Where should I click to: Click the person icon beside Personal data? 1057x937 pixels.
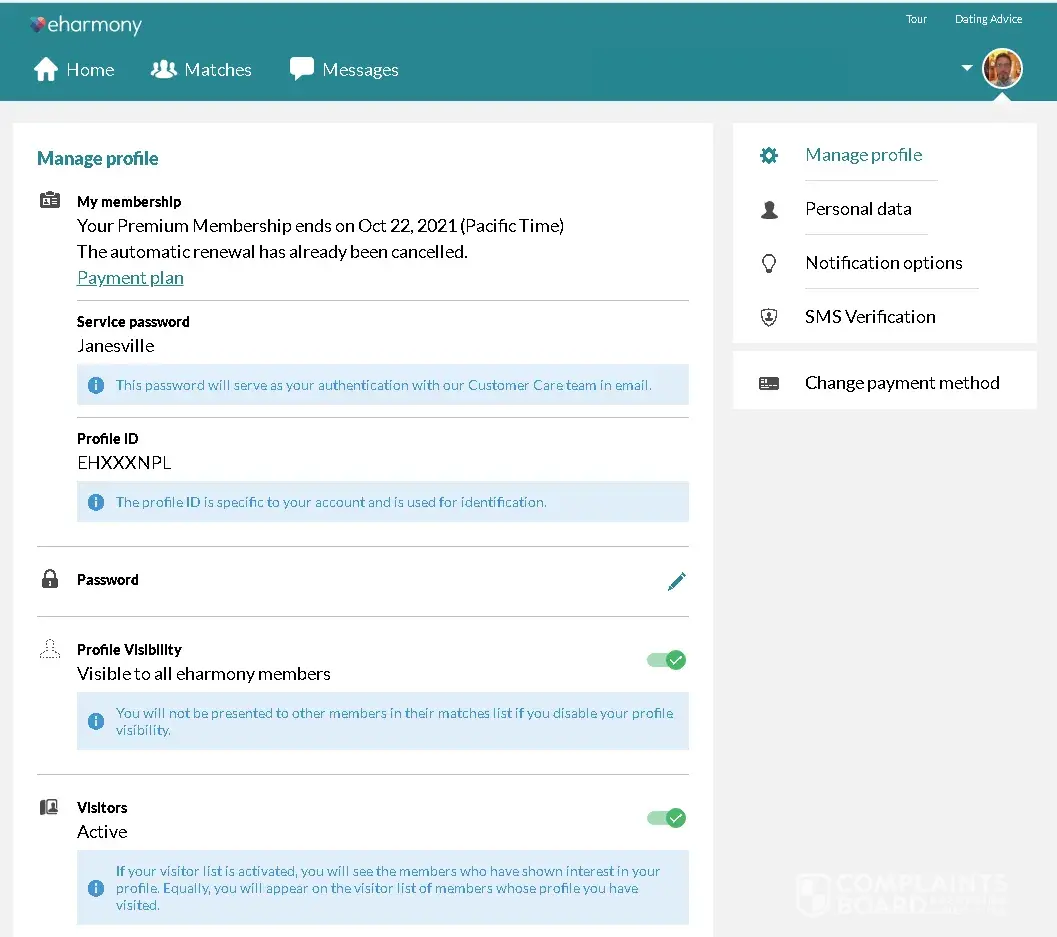(768, 210)
